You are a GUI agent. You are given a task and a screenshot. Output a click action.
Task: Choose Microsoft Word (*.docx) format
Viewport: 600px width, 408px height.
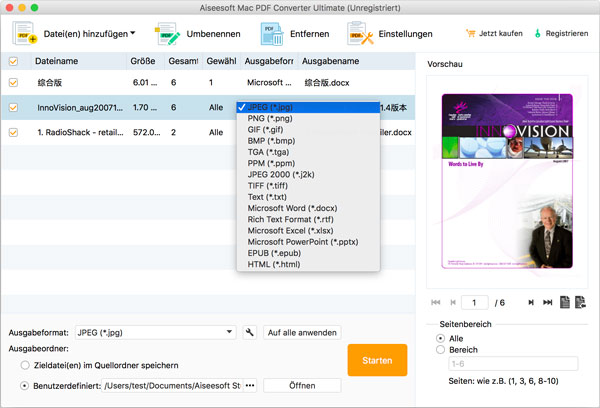click(x=308, y=208)
